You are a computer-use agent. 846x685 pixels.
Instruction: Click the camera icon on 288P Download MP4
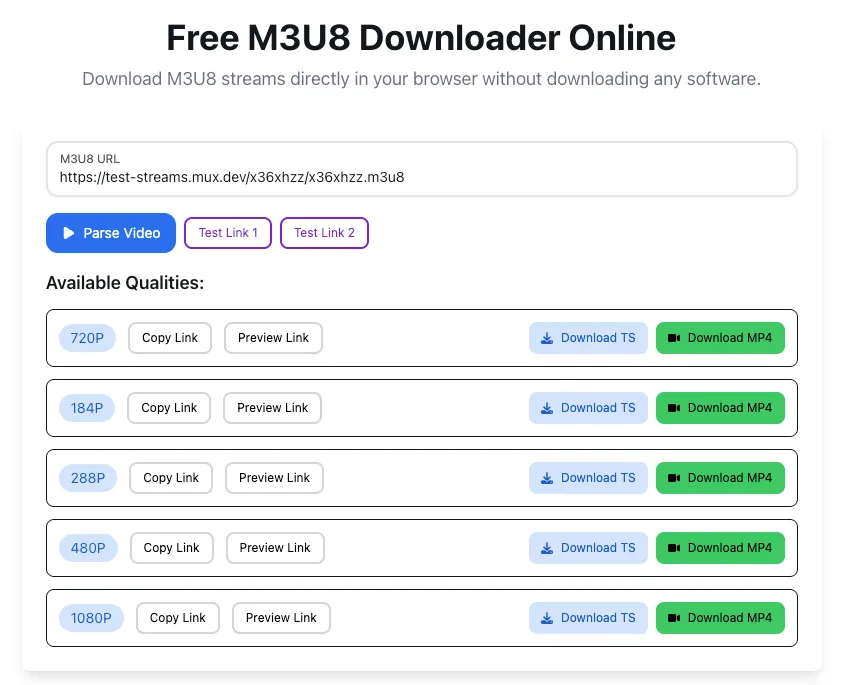[675, 478]
